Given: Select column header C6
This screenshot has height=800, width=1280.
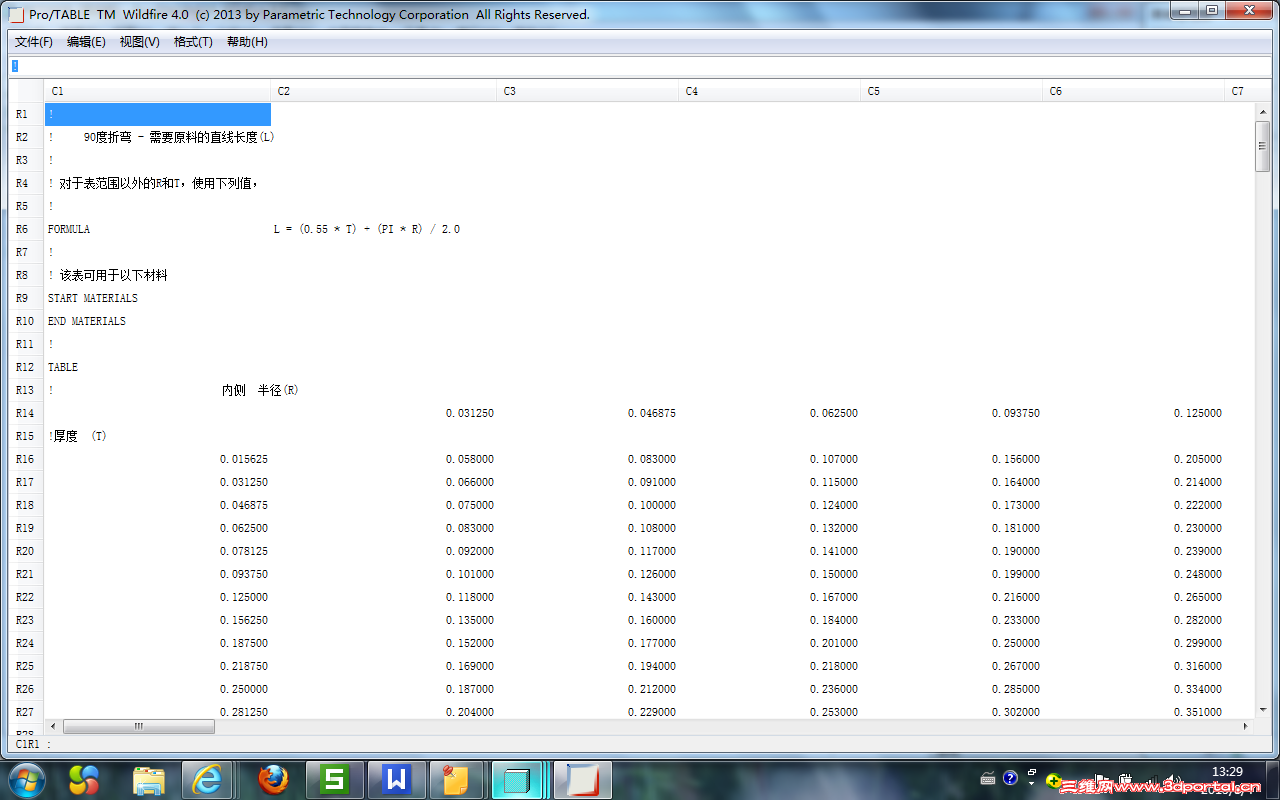Looking at the screenshot, I should [1134, 91].
